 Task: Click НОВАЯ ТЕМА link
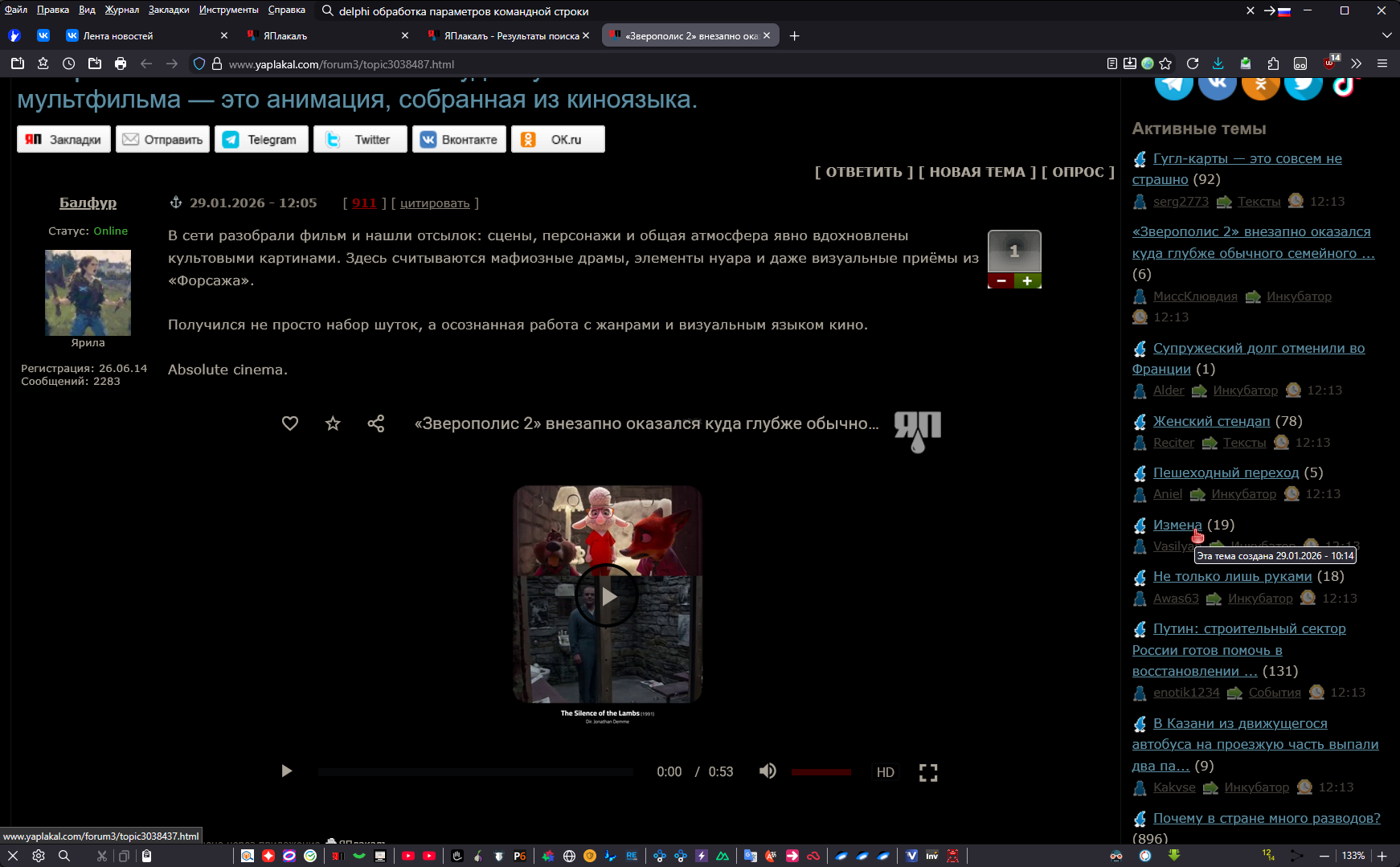977,172
